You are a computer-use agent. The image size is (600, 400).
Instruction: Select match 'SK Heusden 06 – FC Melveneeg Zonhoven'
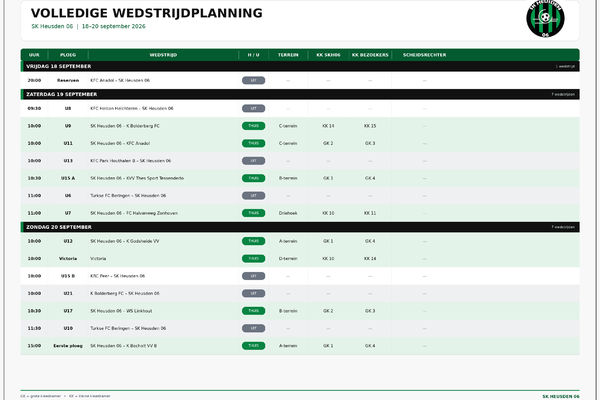tap(134, 213)
